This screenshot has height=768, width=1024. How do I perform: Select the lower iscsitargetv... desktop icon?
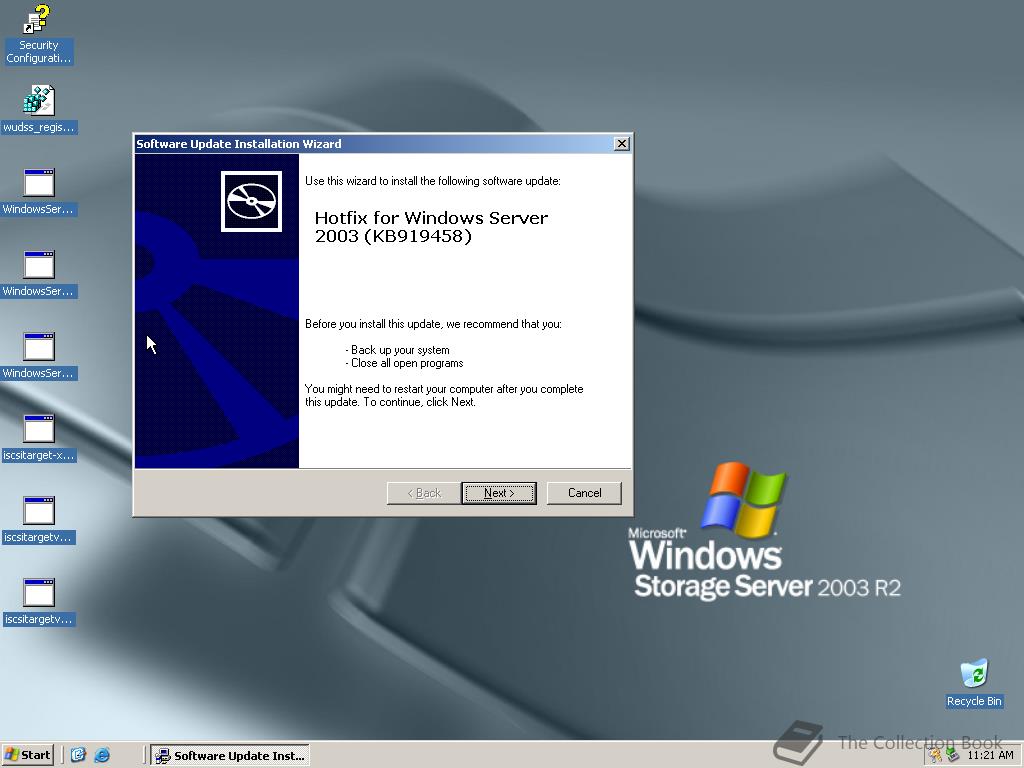coord(38,601)
